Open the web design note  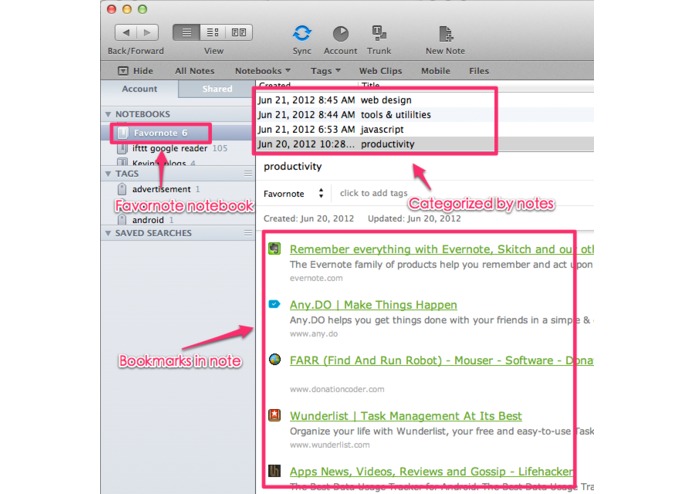[x=426, y=100]
